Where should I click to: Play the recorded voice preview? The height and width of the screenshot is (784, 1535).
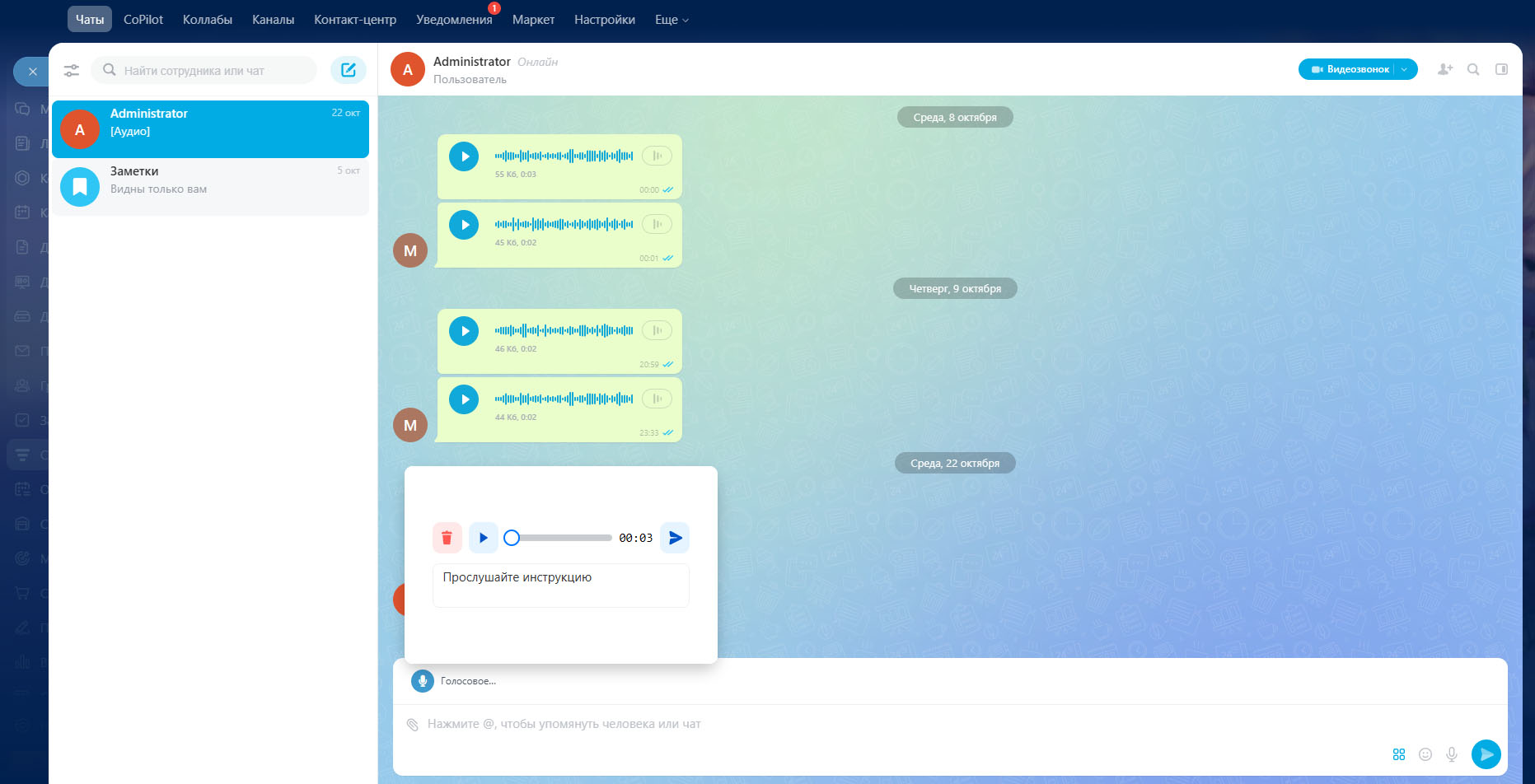[484, 538]
